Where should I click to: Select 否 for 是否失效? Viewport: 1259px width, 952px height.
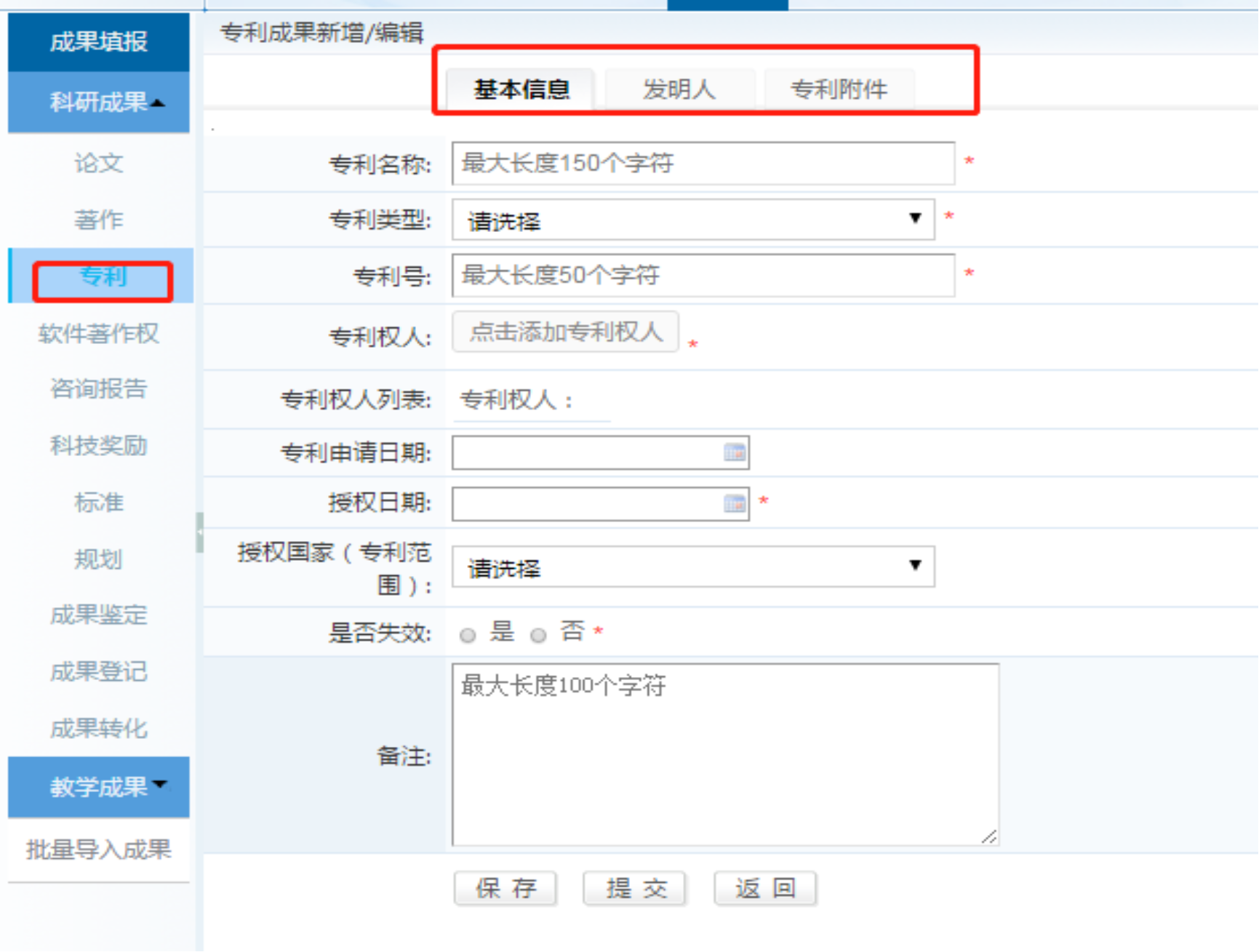point(538,635)
